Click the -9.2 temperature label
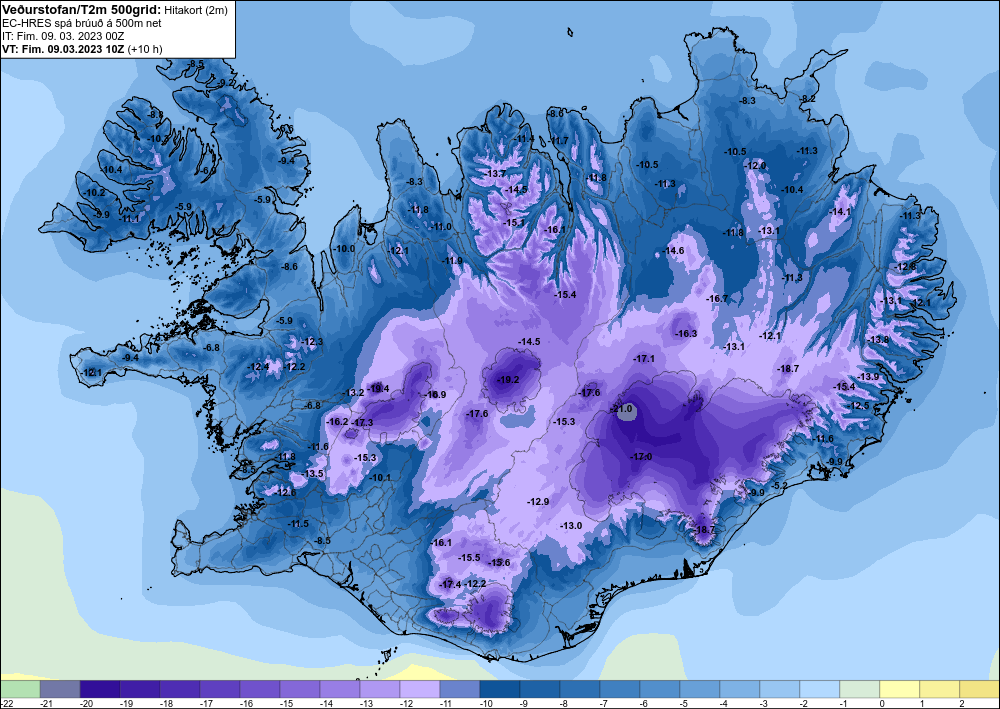 (x=226, y=83)
